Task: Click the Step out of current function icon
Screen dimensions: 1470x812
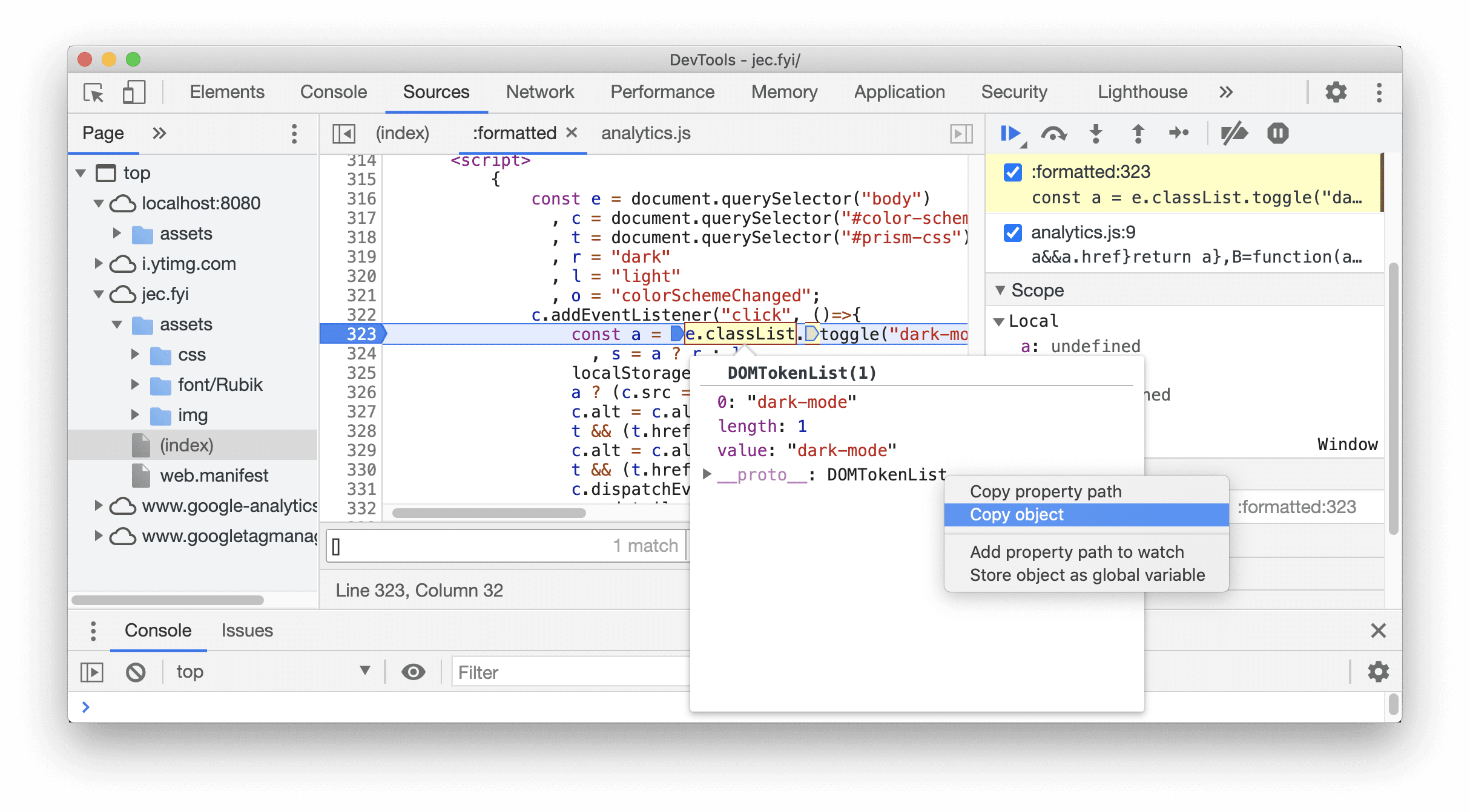Action: point(1139,133)
